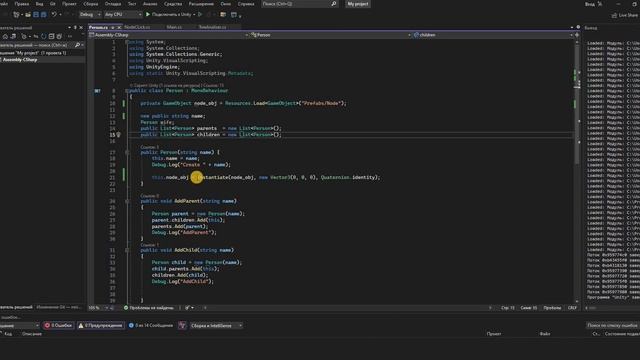Filter by 0 Ошибки errors toggle
This screenshot has height=360, width=640.
(x=58, y=325)
